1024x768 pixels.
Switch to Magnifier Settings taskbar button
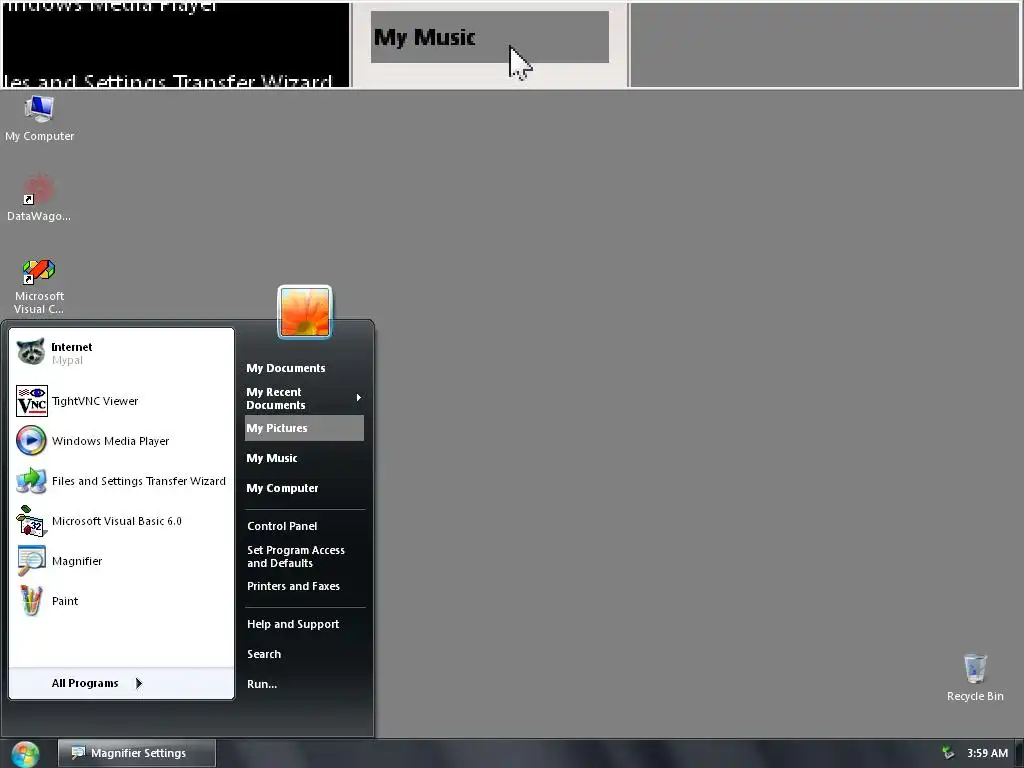136,753
